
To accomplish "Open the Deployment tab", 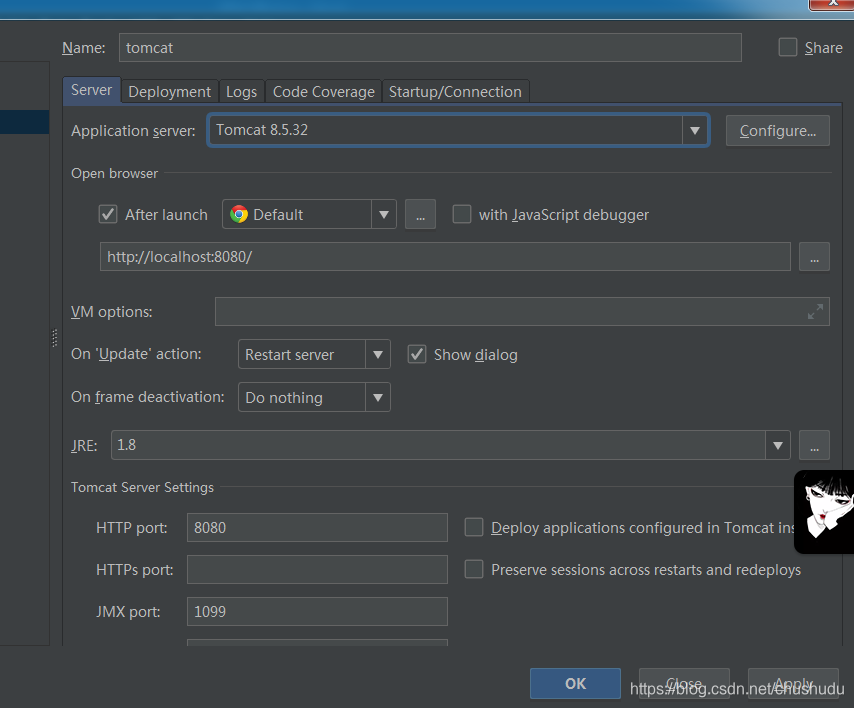I will click(169, 91).
